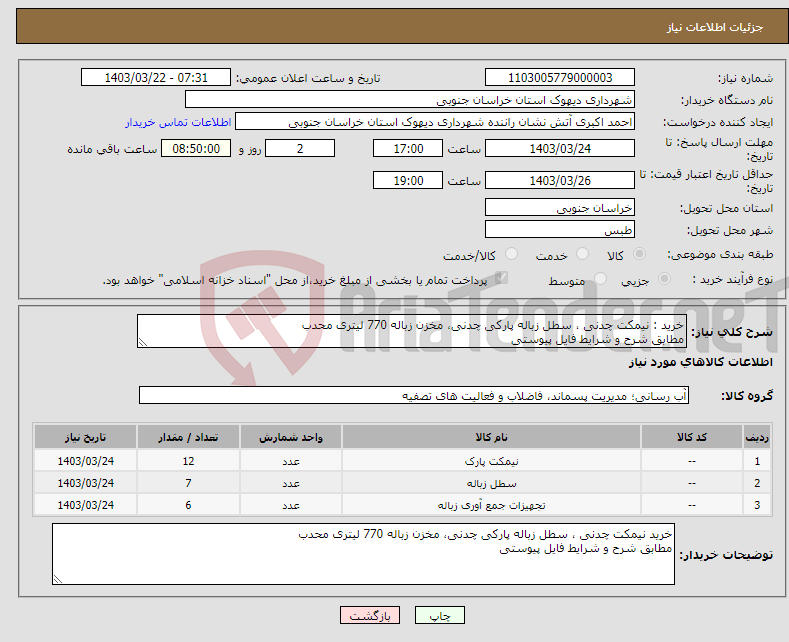789x642 pixels.
Task: Select the کالا radio button
Action: pos(639,254)
